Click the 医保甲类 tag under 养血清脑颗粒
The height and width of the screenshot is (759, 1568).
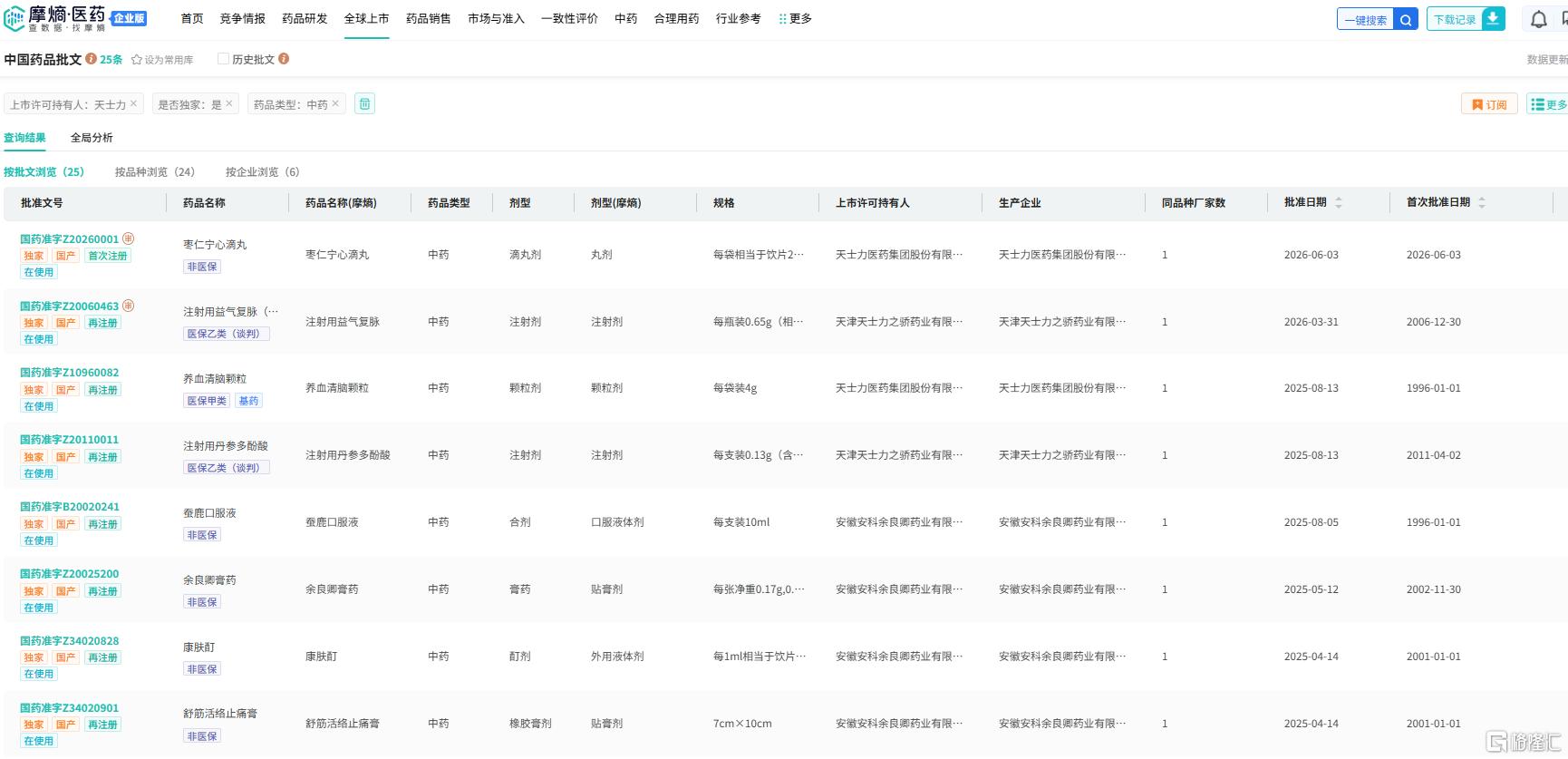pyautogui.click(x=207, y=401)
